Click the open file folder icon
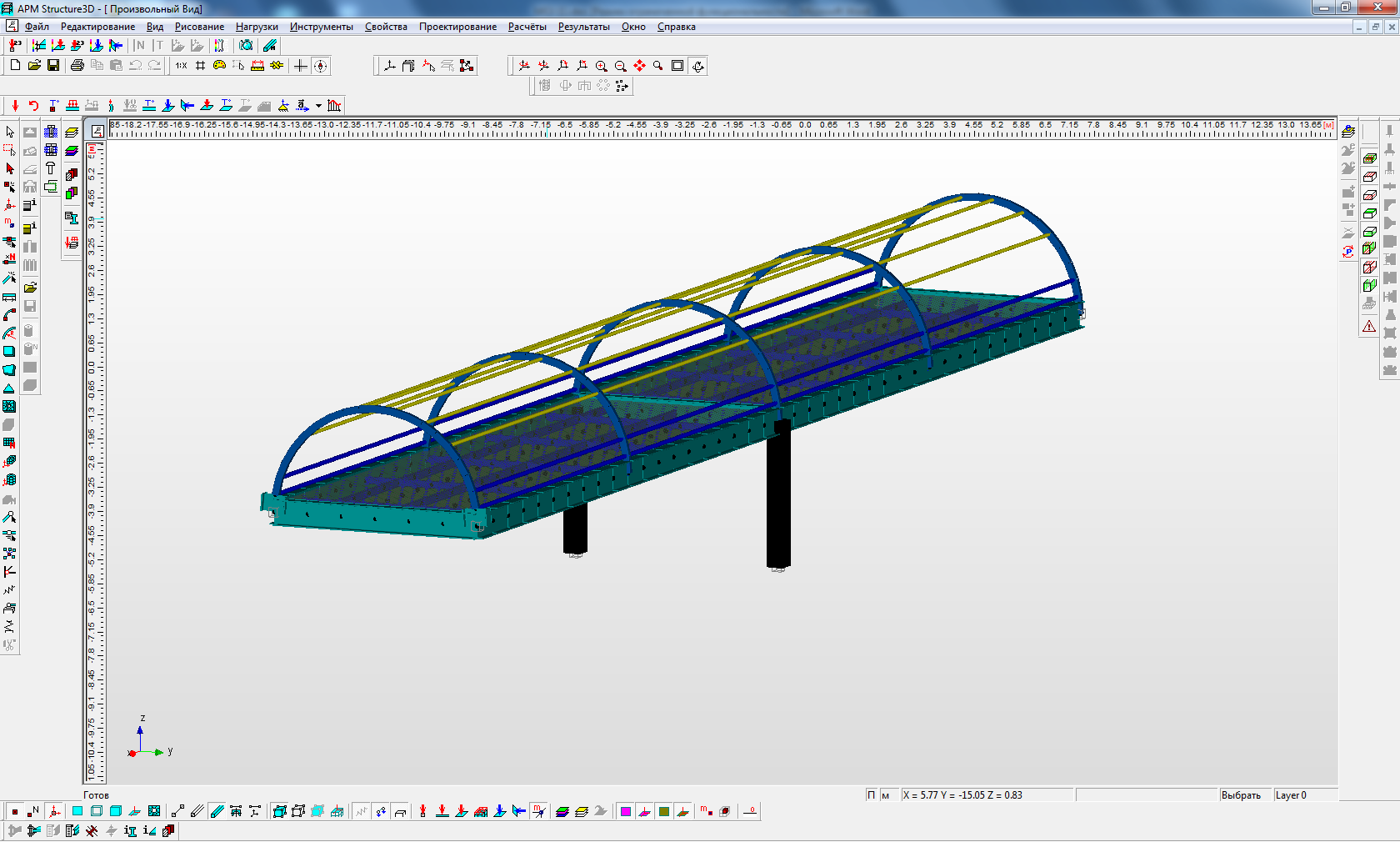The width and height of the screenshot is (1400, 842). [34, 65]
